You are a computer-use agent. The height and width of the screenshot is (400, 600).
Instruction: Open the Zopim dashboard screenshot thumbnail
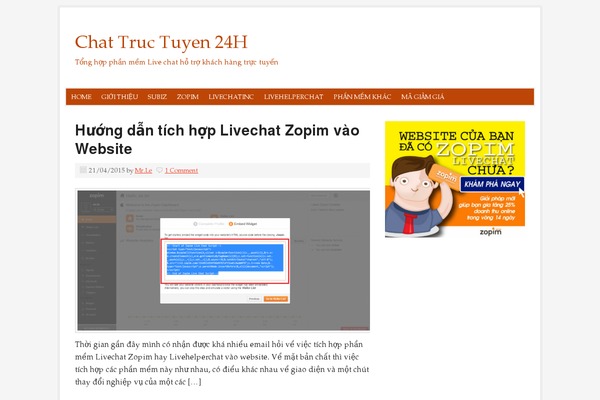223,260
